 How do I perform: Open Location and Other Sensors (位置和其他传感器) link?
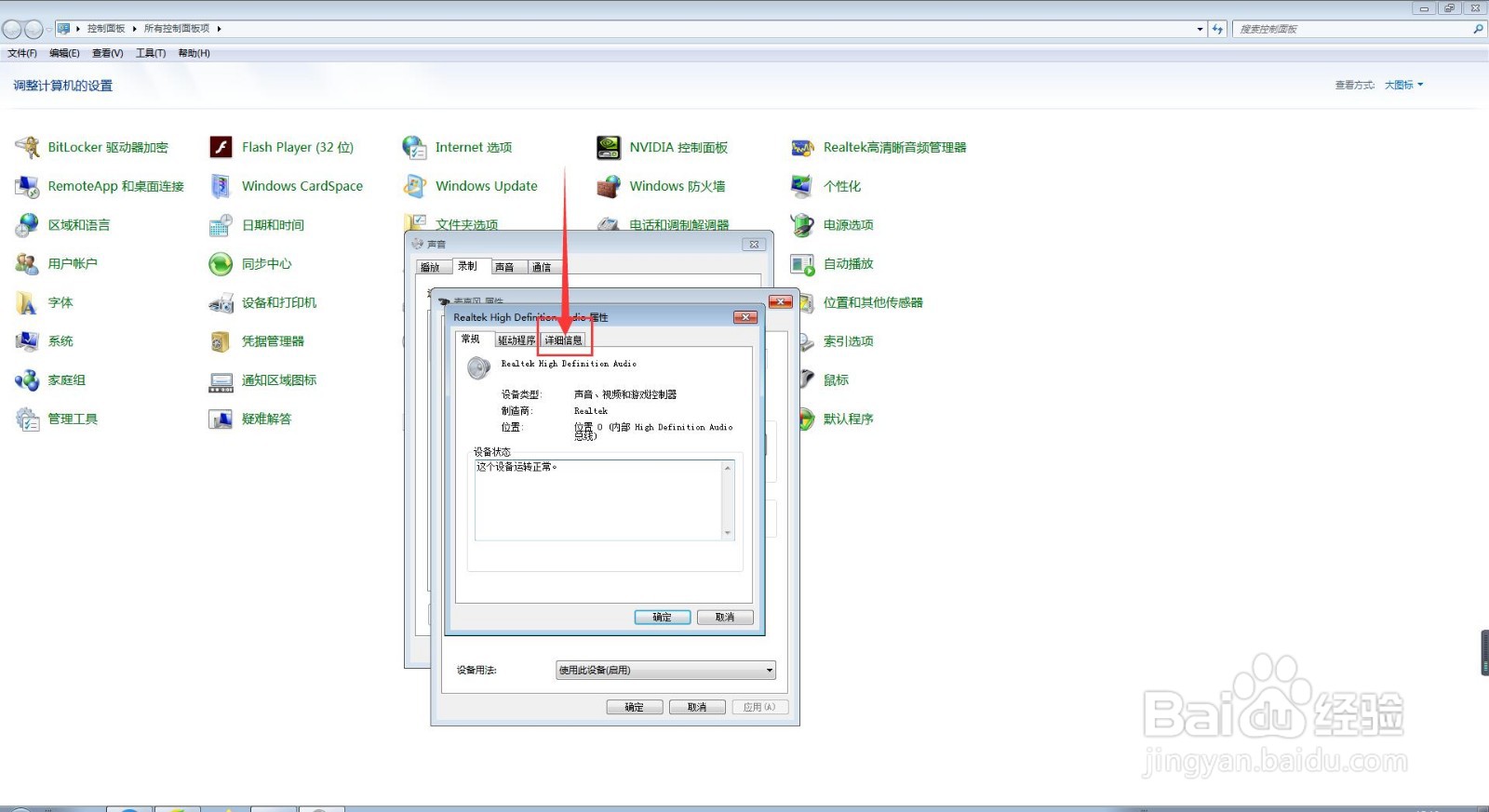coord(873,302)
